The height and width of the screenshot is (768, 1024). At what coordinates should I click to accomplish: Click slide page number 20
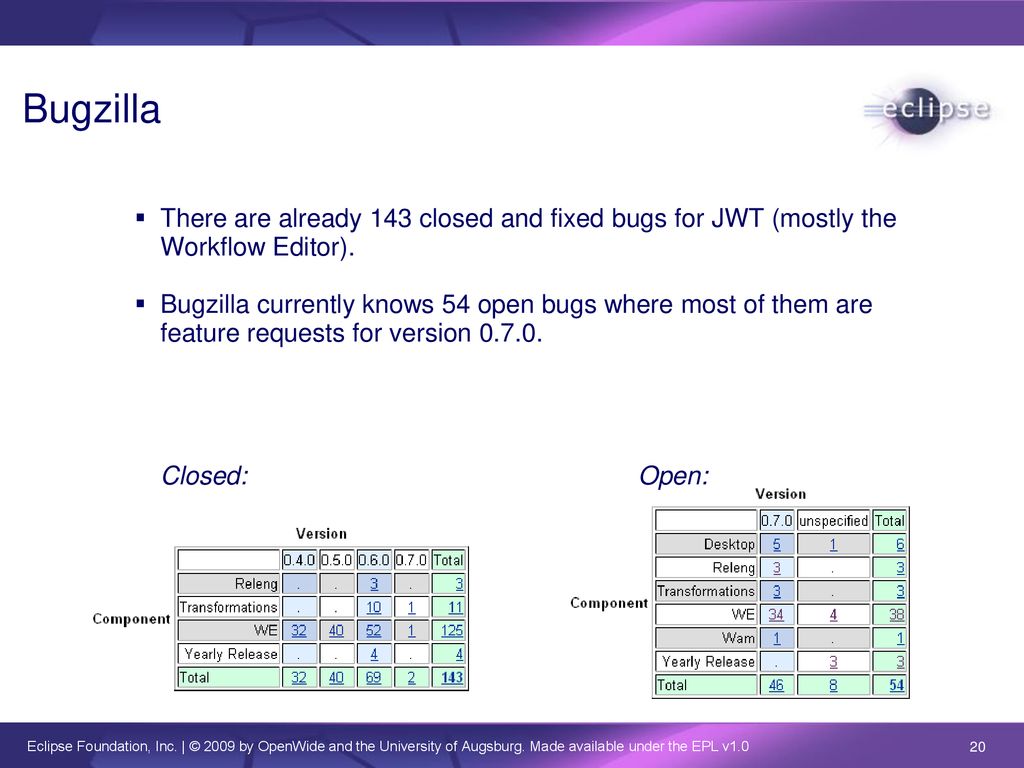[x=978, y=746]
